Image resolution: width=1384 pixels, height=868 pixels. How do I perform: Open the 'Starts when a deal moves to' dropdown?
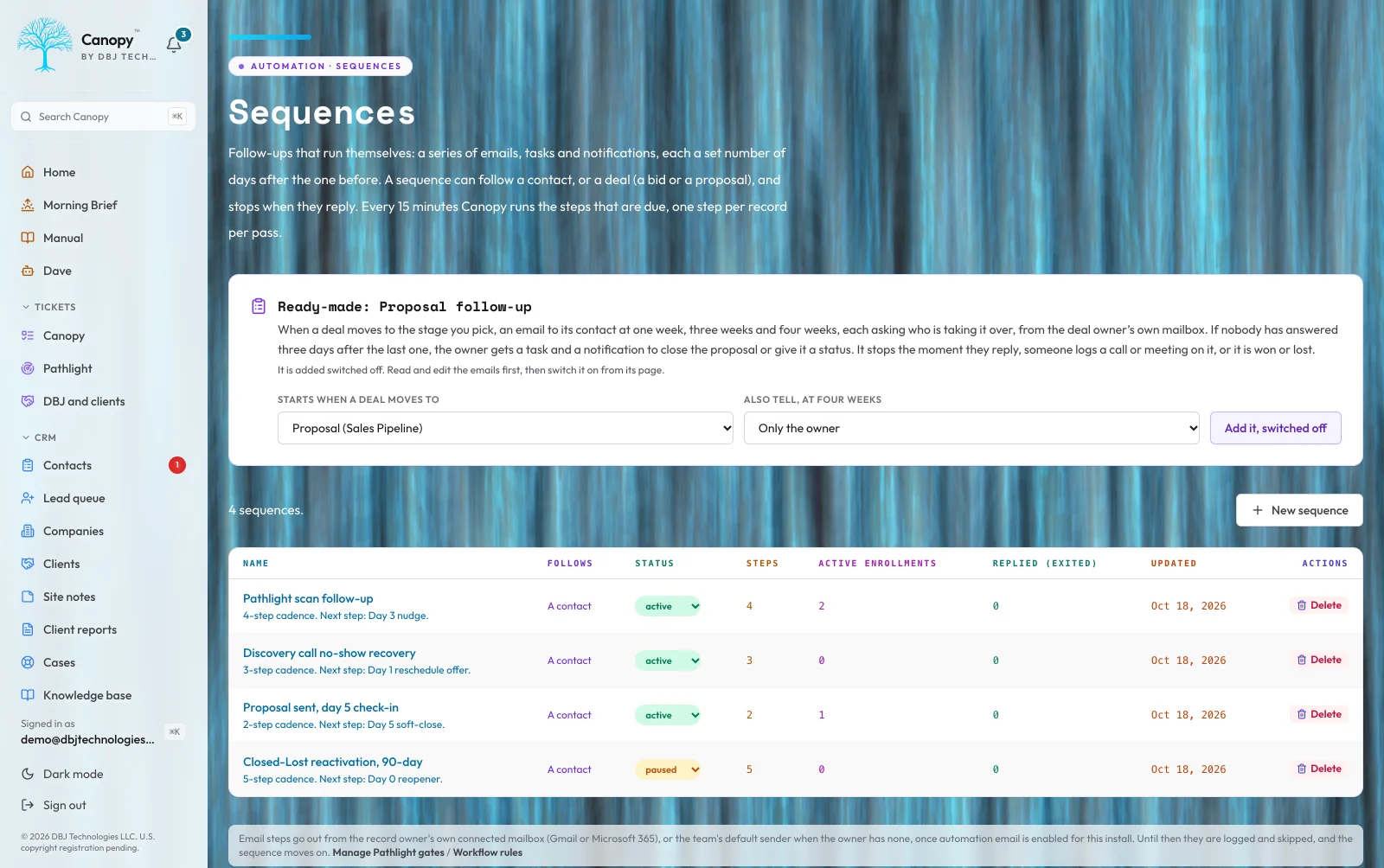pos(505,428)
